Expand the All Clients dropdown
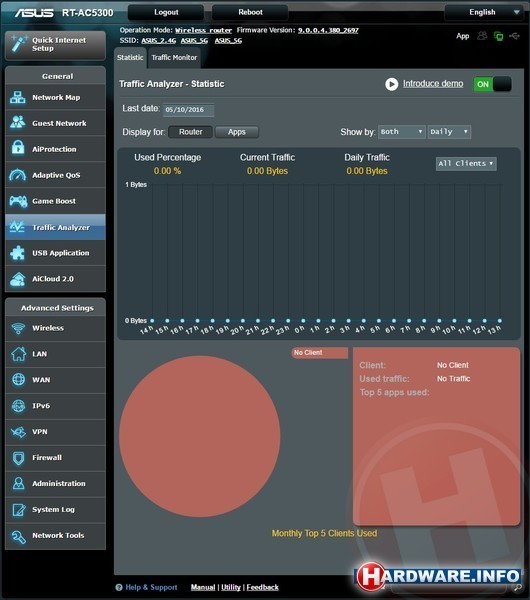 (466, 164)
